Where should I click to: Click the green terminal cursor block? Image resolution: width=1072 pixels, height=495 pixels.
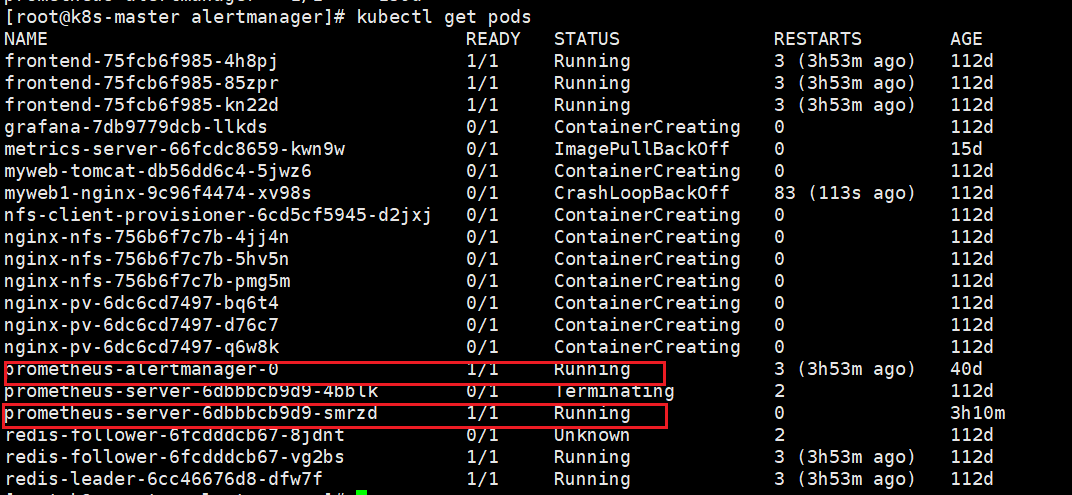(362, 492)
